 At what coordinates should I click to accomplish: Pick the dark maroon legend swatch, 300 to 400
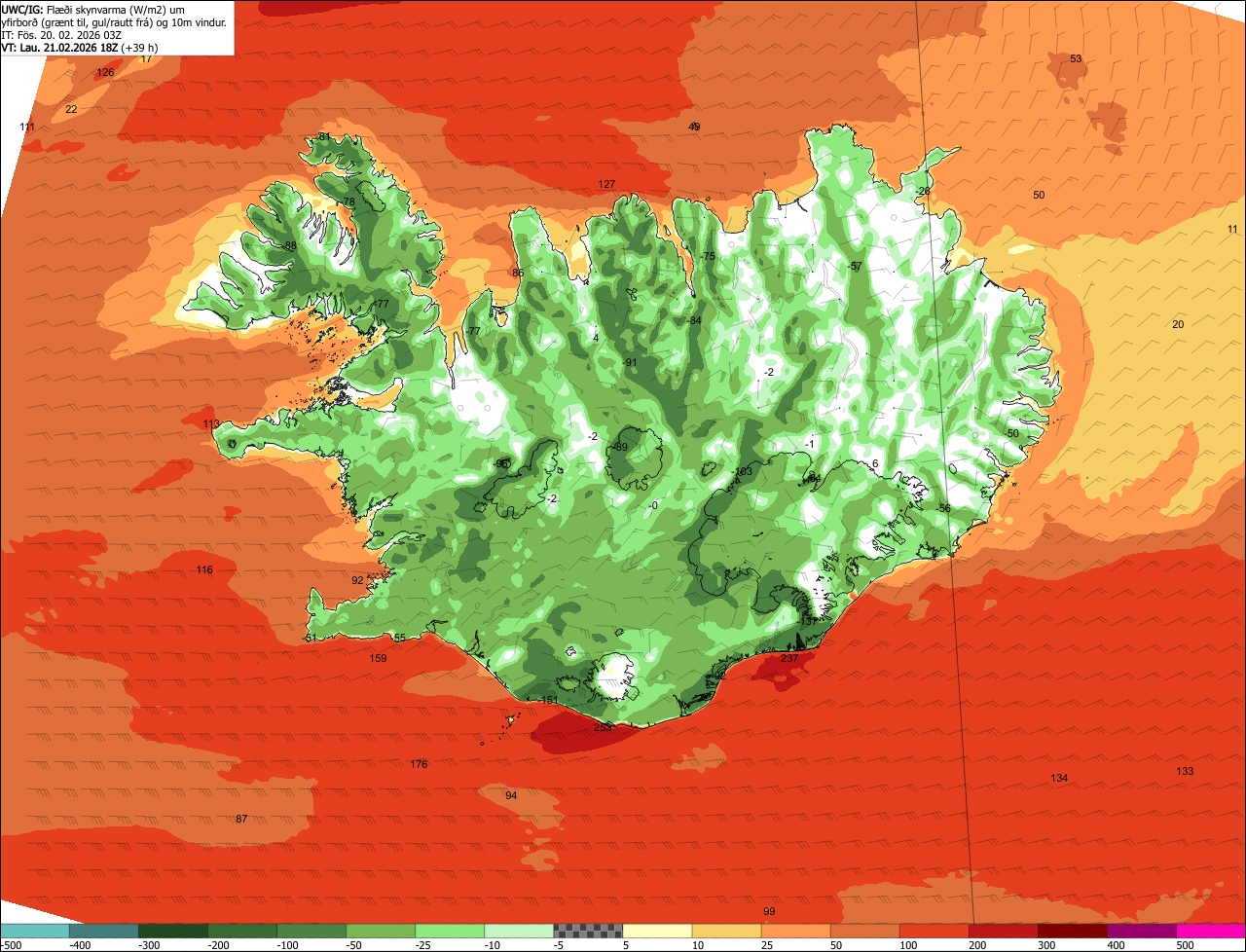[x=1073, y=932]
